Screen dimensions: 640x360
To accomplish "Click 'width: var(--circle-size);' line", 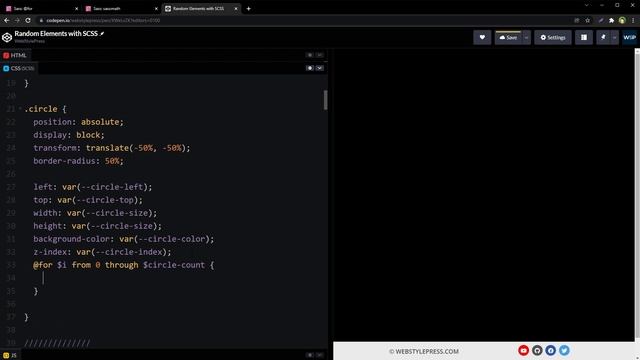I will (x=95, y=213).
